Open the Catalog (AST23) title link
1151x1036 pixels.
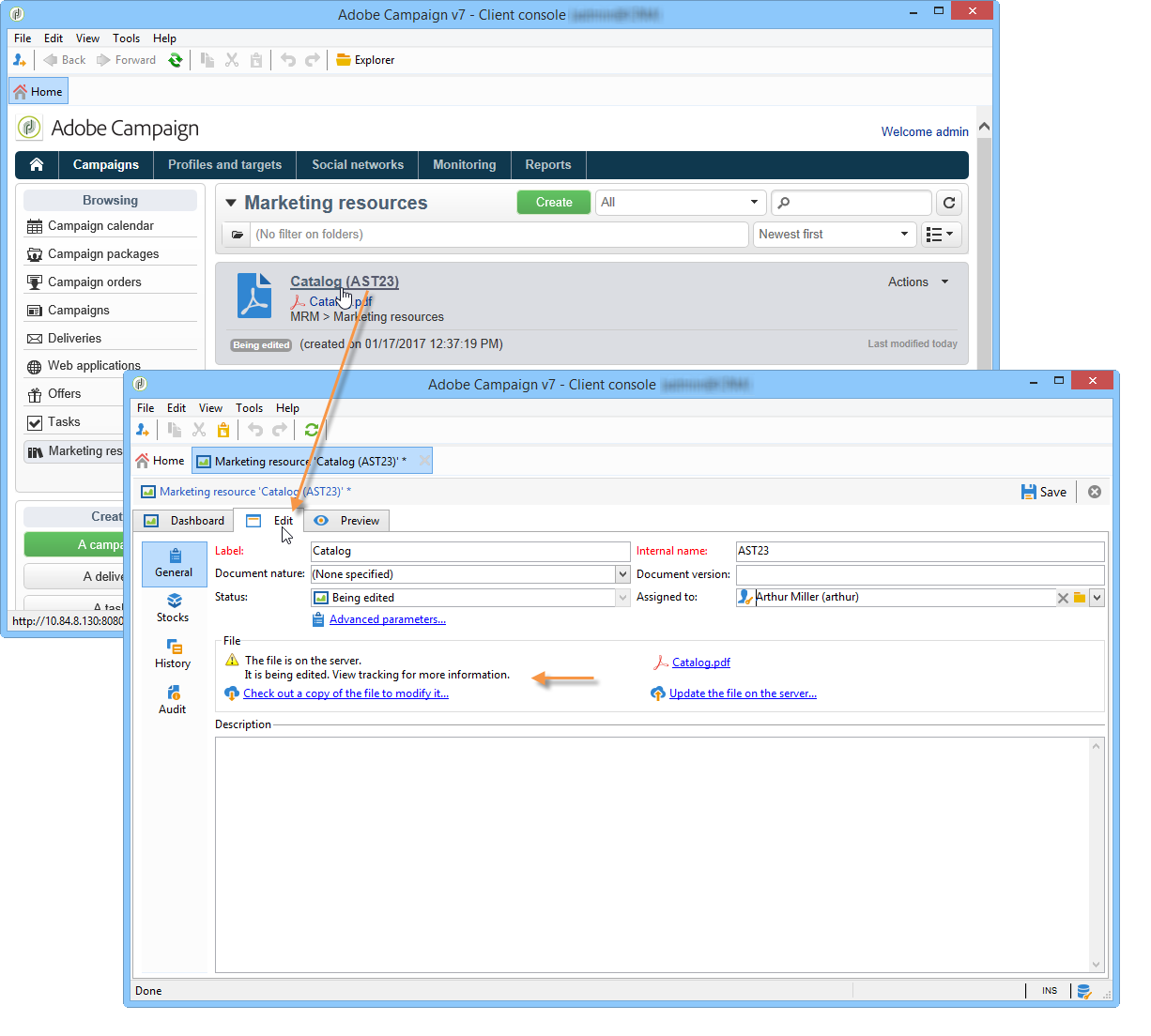tap(345, 282)
